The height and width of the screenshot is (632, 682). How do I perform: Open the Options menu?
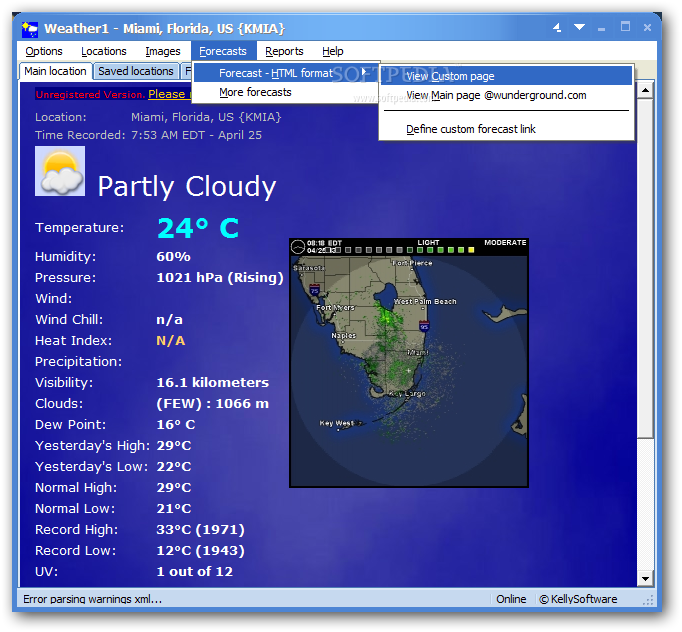click(x=44, y=51)
